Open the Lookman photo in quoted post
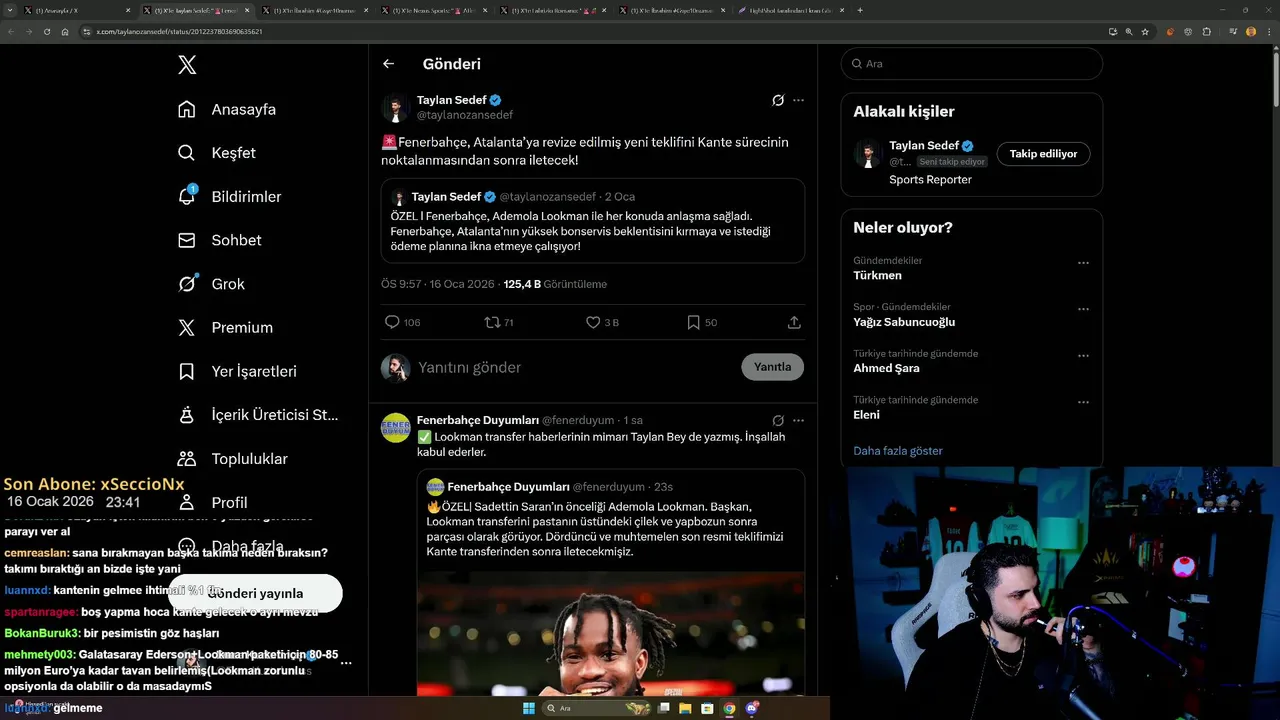The width and height of the screenshot is (1280, 720). tap(611, 634)
